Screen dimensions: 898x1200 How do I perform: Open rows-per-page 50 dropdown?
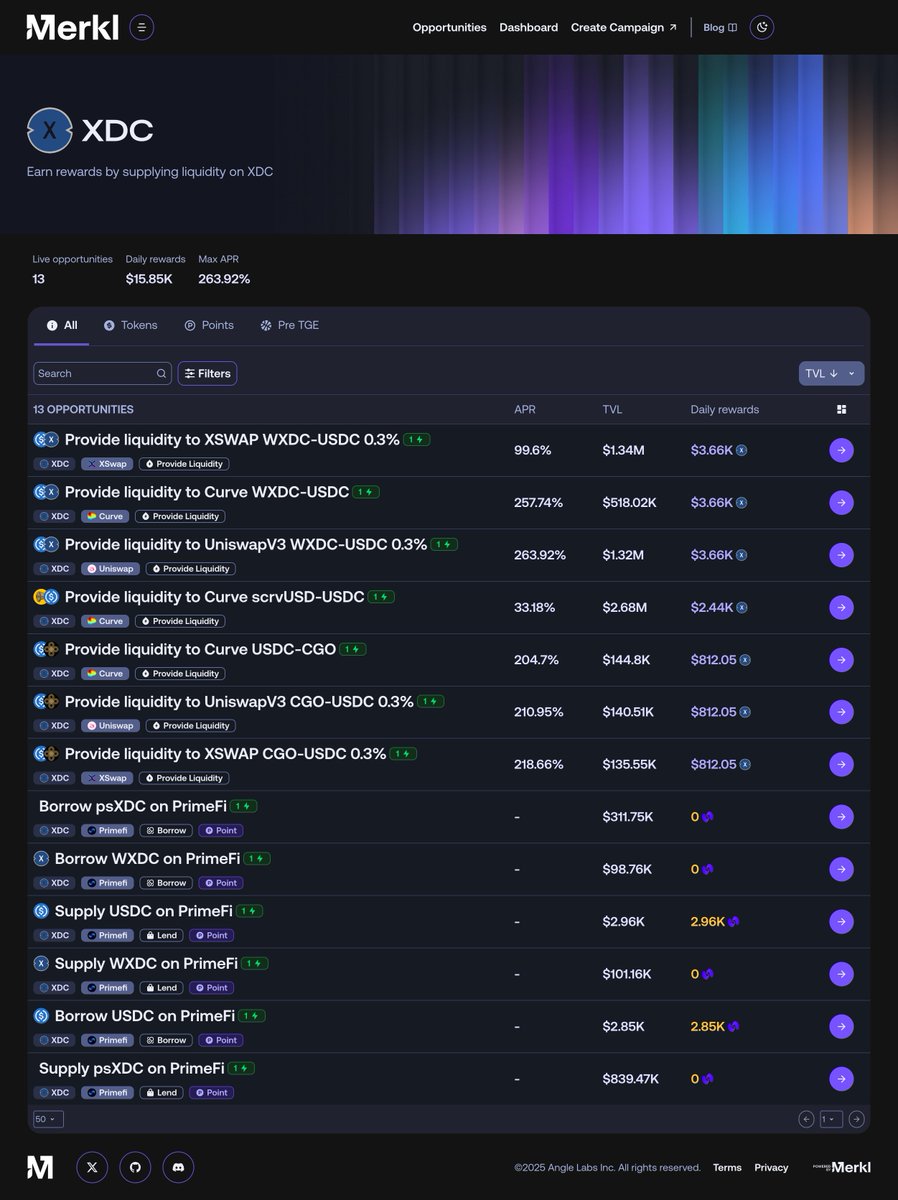48,1119
